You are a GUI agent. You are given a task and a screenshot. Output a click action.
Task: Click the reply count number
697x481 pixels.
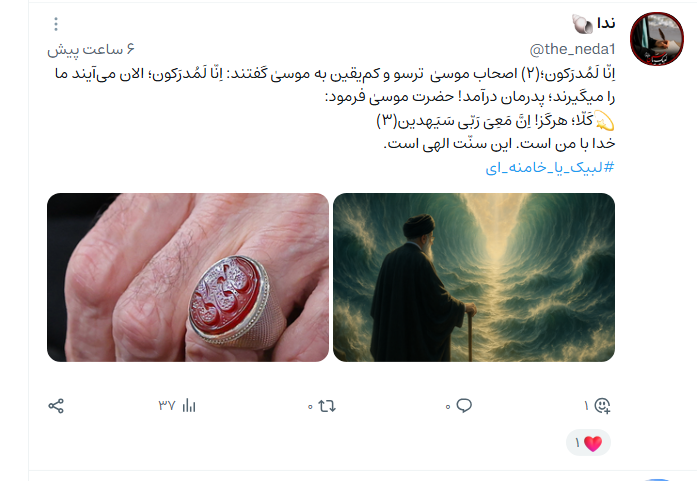448,407
